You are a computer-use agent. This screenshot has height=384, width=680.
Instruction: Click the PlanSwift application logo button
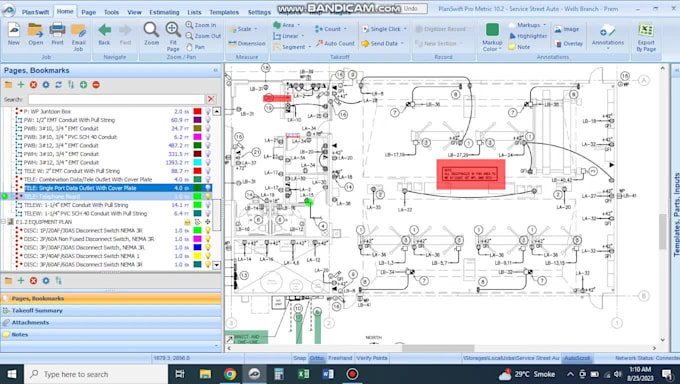pos(8,10)
